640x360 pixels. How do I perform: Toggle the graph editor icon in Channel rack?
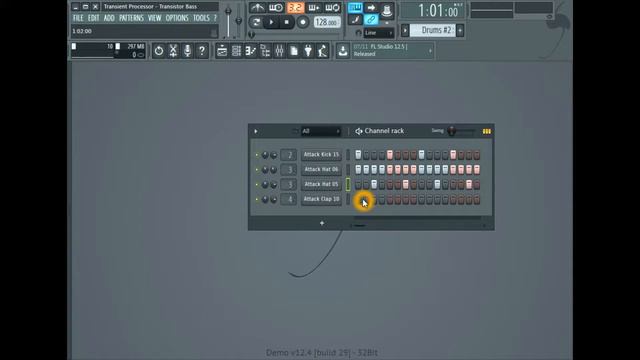coord(487,131)
